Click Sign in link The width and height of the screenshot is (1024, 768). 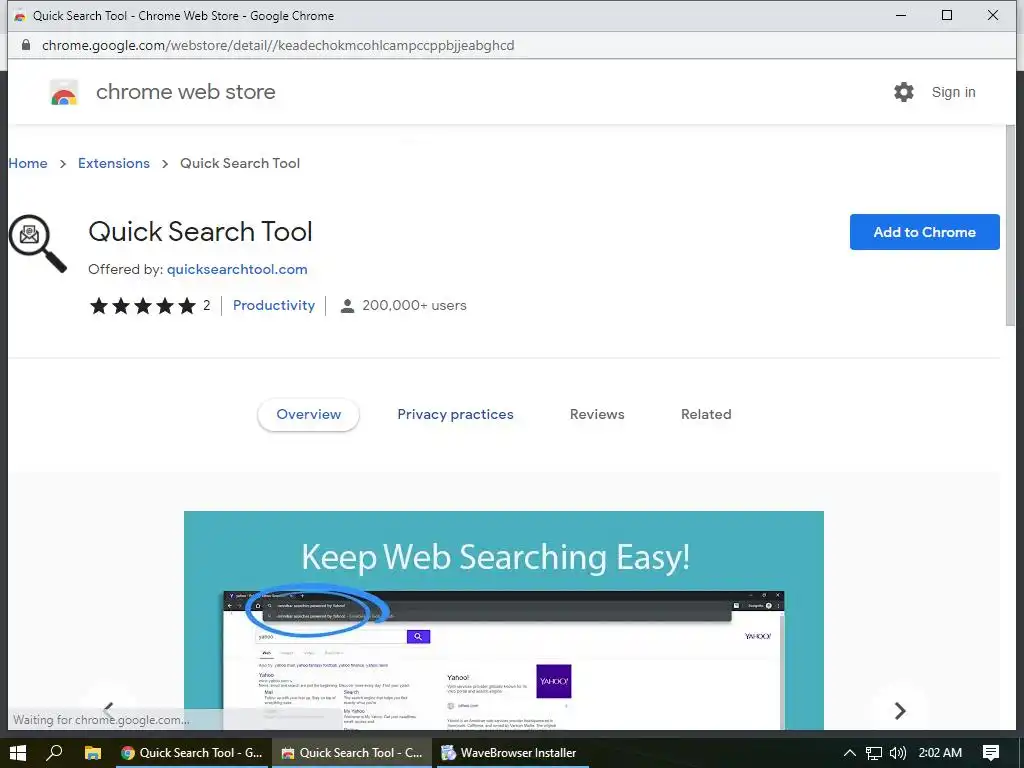[953, 92]
